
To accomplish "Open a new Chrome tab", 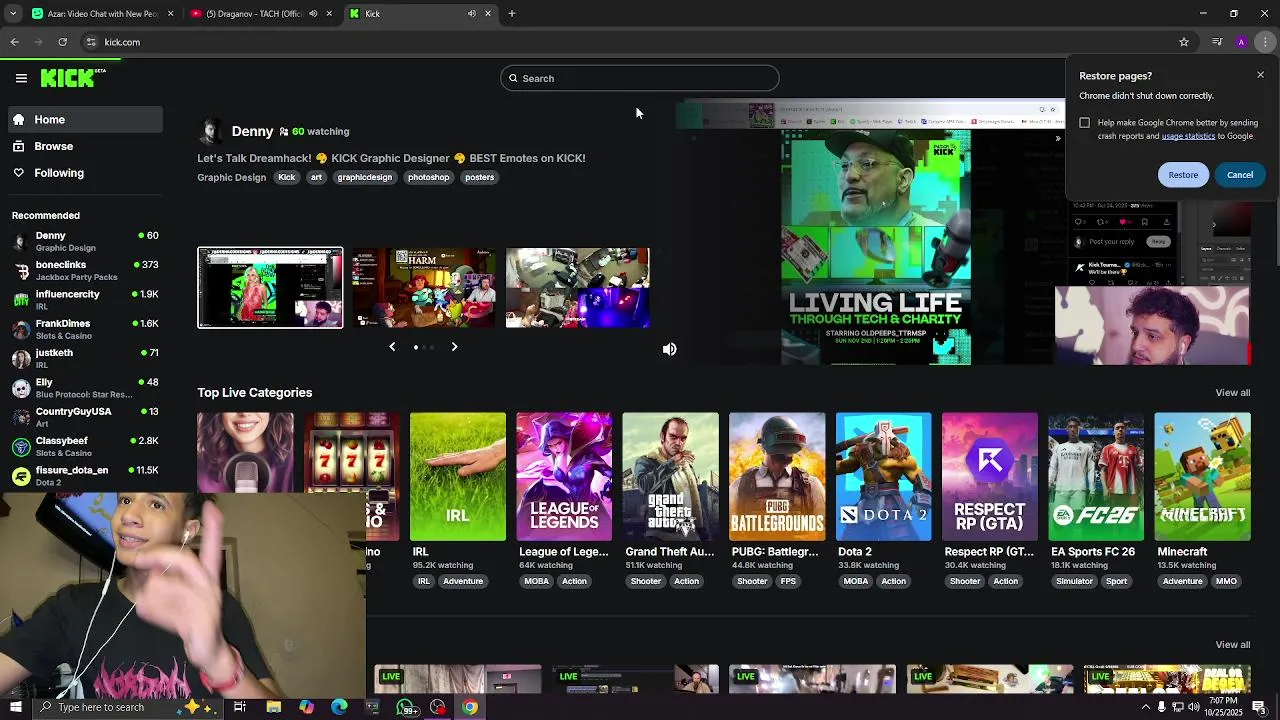I will (x=512, y=14).
